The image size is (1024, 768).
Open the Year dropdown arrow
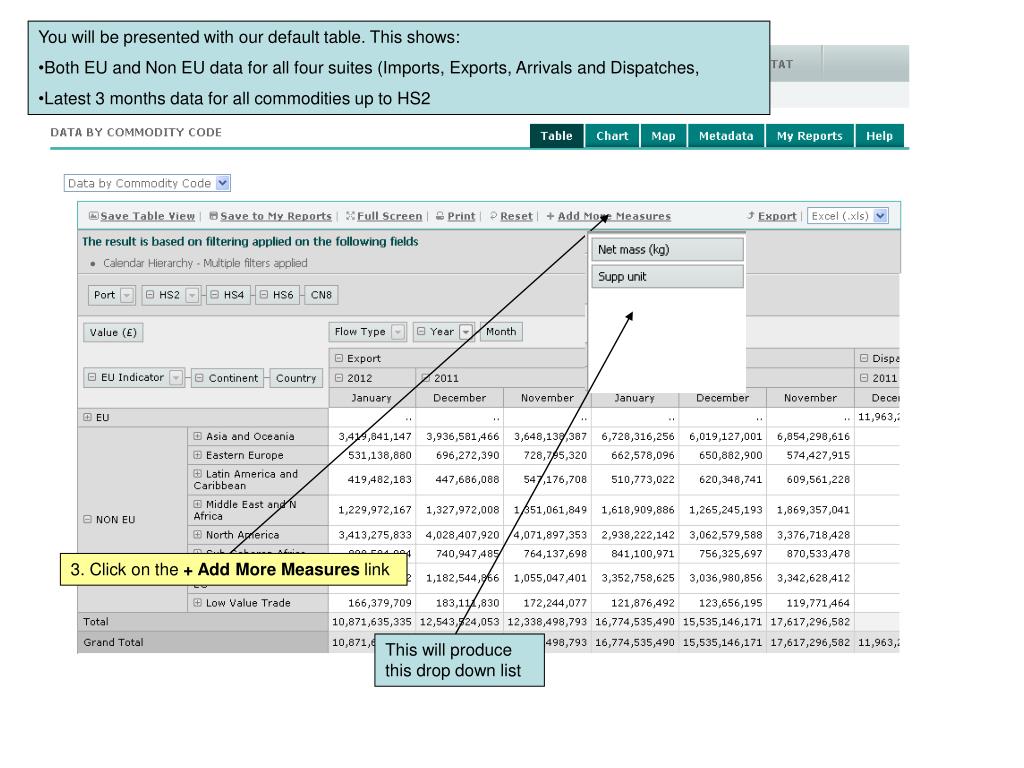pyautogui.click(x=466, y=332)
